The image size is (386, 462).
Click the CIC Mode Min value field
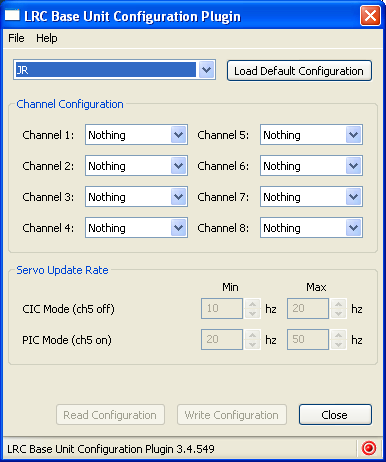pos(222,309)
